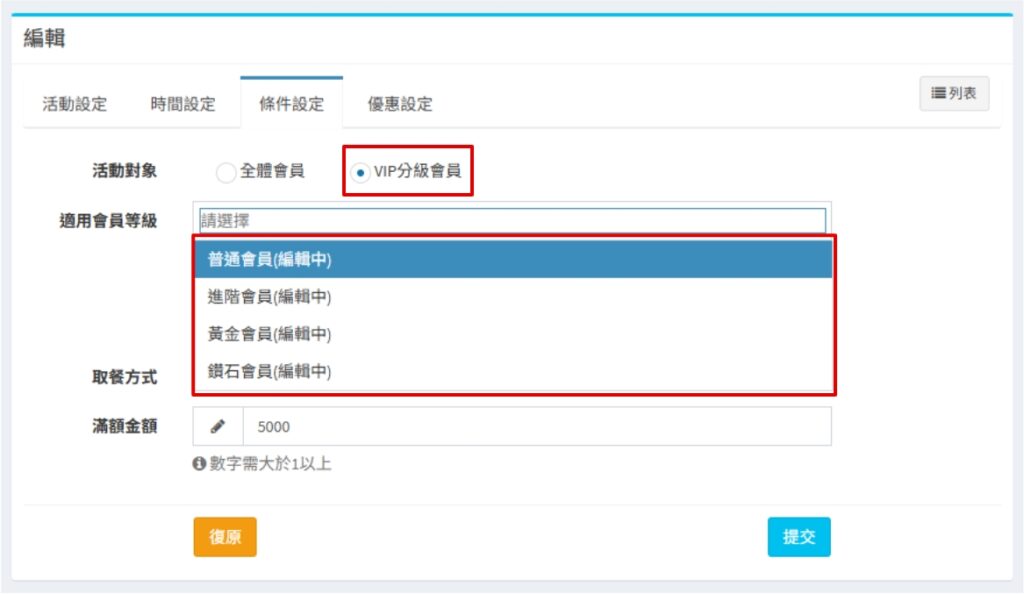
Task: Switch to the 活動設定 tab
Action: [x=75, y=104]
